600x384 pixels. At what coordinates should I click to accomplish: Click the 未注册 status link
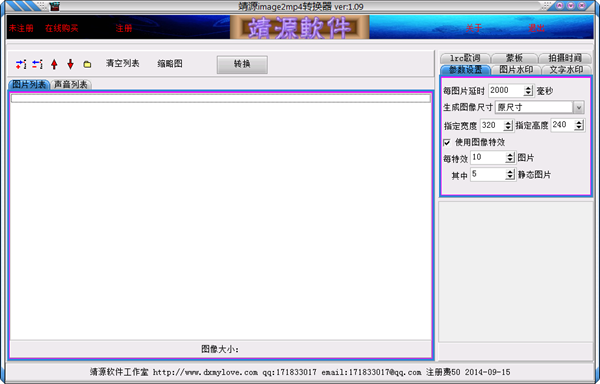tap(21, 28)
